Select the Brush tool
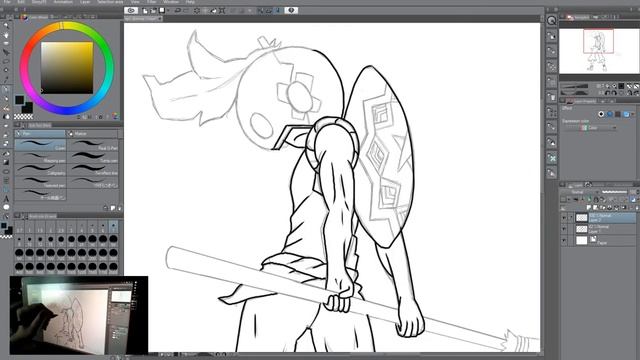Screen dimensions: 640x360 [x=6, y=108]
